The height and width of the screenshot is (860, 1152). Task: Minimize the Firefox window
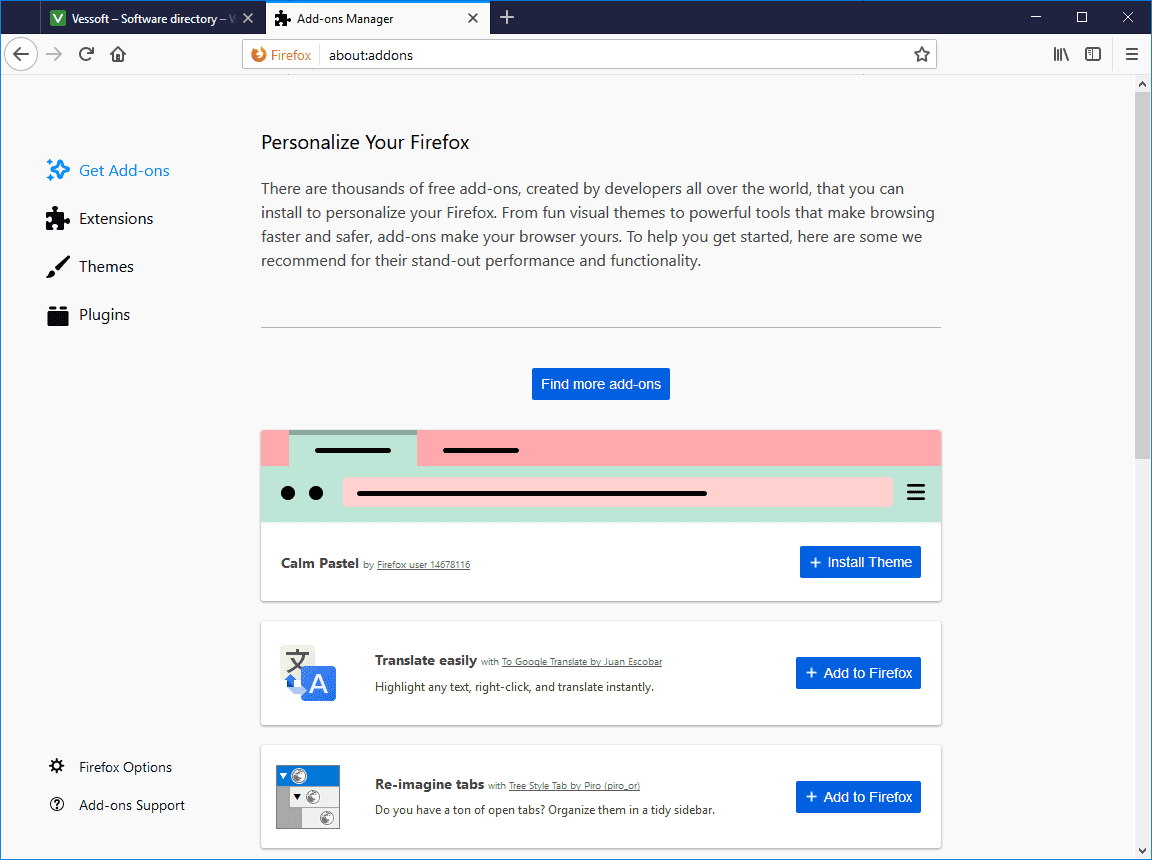pos(1036,17)
